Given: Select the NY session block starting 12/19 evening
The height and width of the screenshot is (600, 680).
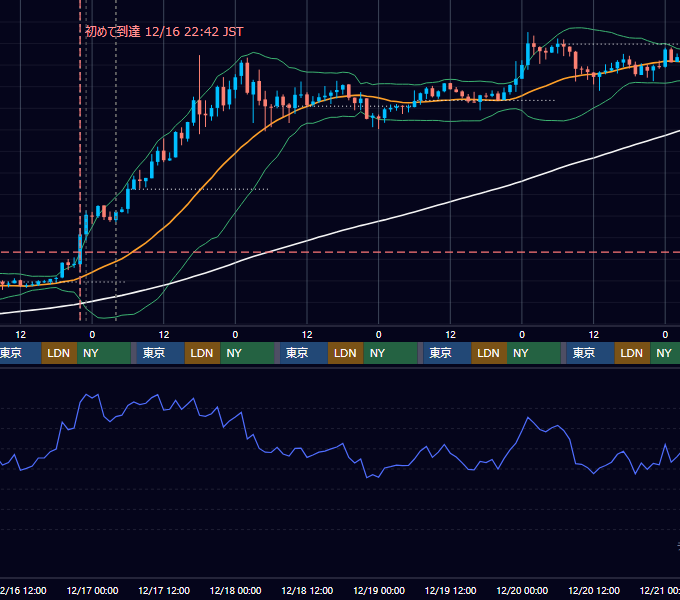Looking at the screenshot, I should [534, 353].
